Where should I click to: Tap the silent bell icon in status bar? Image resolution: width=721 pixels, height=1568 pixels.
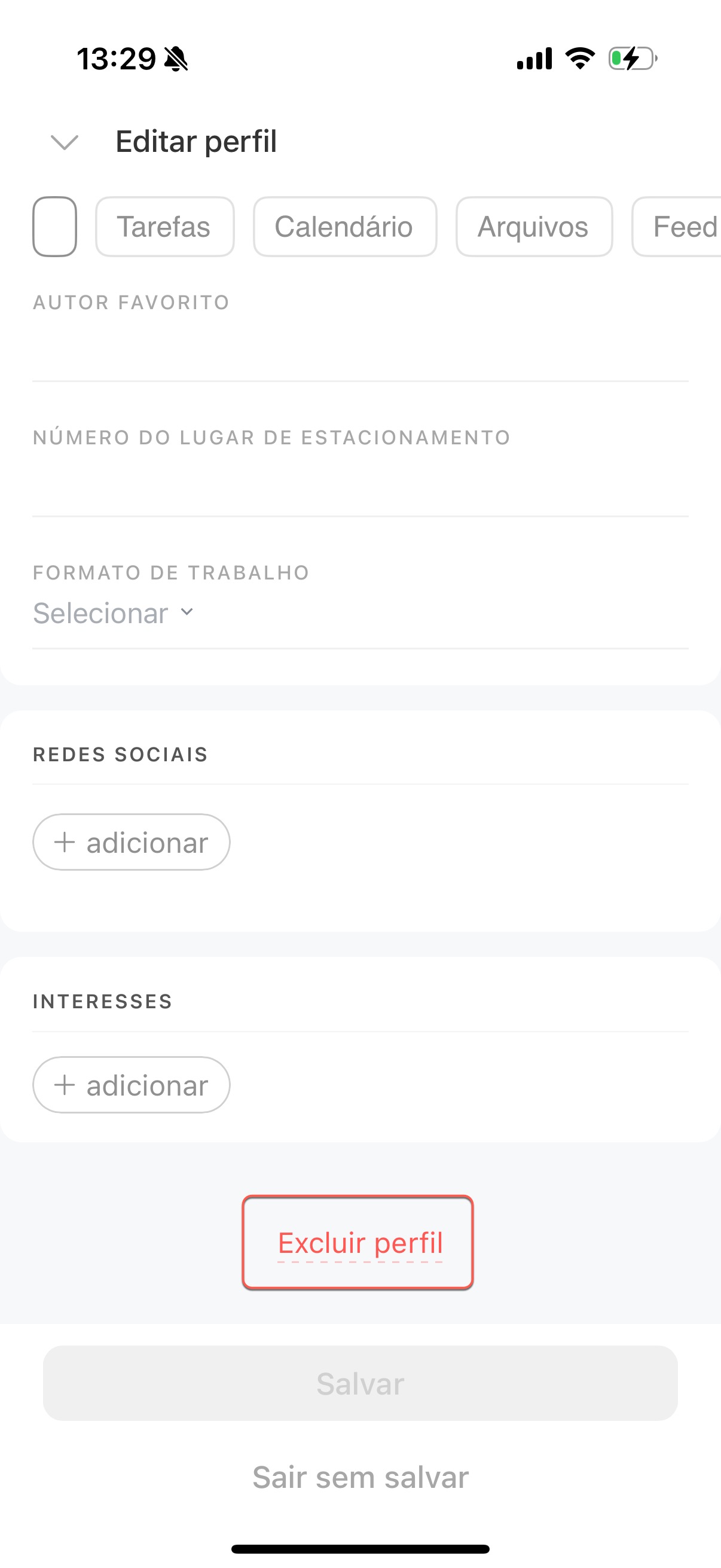coord(176,59)
